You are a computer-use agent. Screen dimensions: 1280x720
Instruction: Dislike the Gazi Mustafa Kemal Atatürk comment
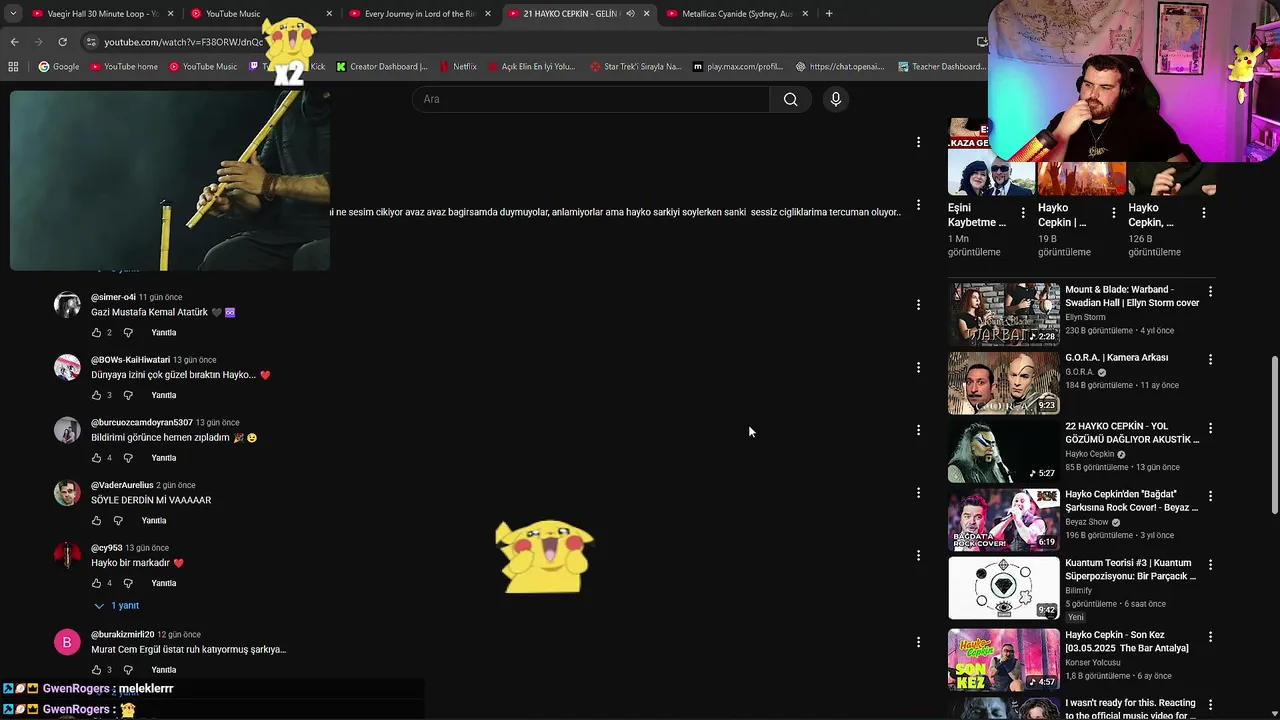pyautogui.click(x=128, y=332)
